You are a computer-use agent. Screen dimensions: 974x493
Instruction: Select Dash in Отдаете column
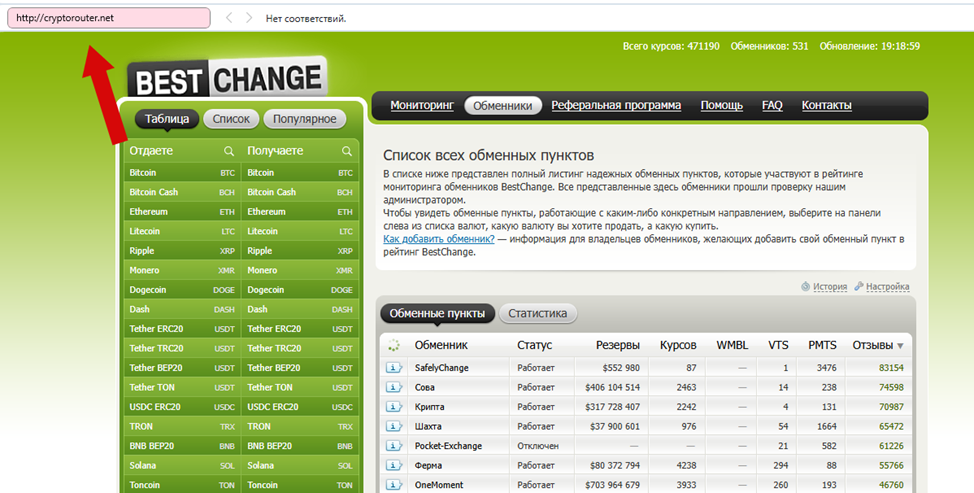pos(182,309)
